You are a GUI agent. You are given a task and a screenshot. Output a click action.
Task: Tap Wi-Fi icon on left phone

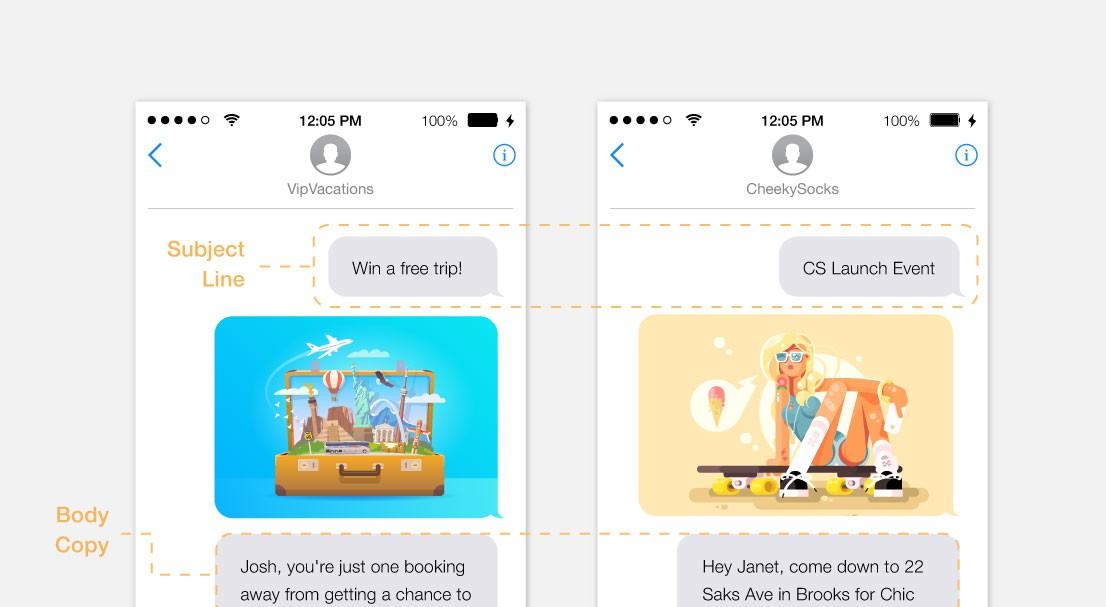231,120
